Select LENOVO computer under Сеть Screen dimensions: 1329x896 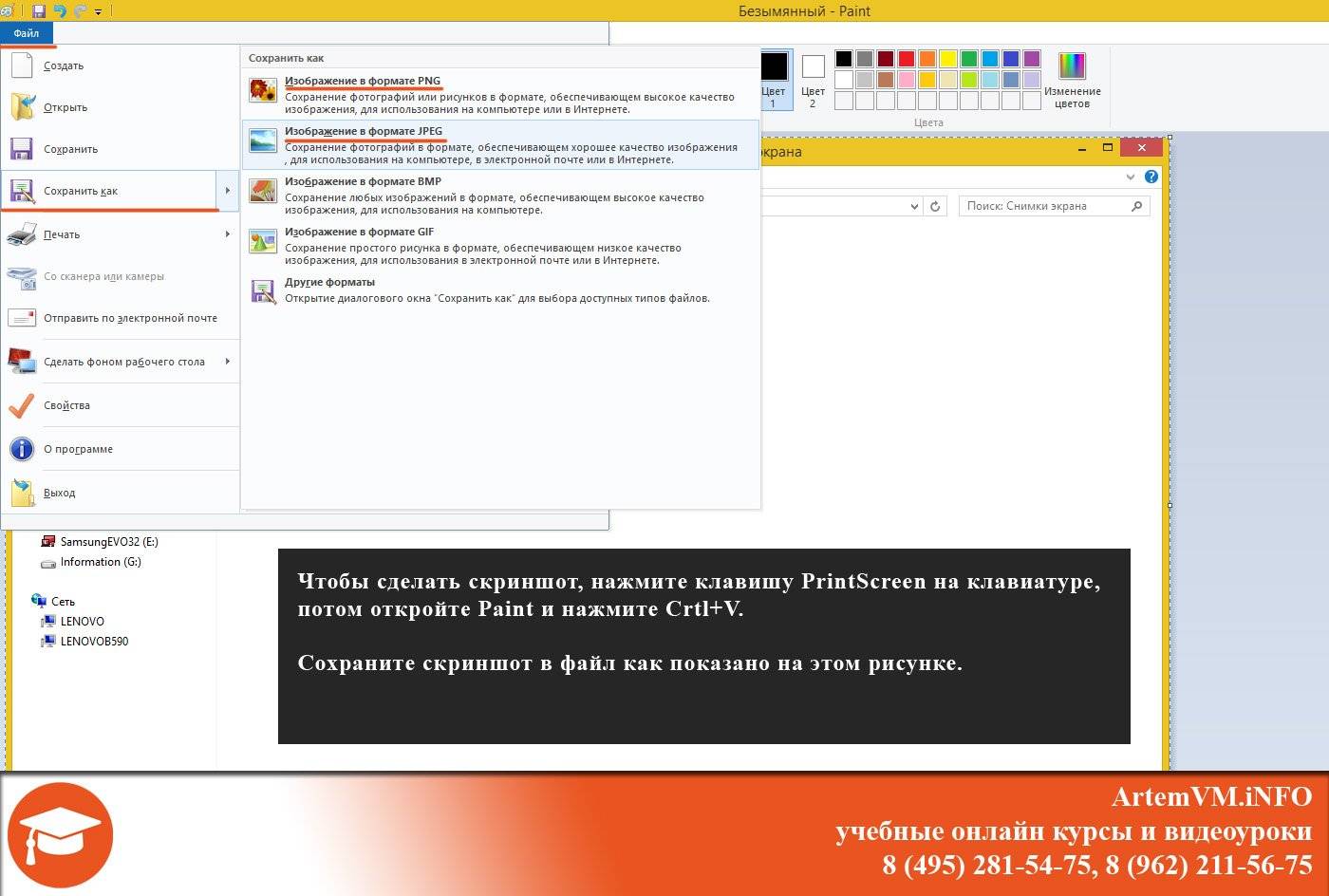[72, 621]
